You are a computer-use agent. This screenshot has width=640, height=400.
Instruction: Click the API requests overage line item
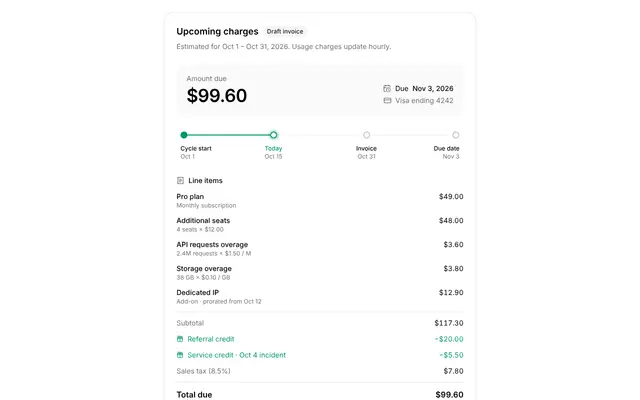[x=320, y=249]
